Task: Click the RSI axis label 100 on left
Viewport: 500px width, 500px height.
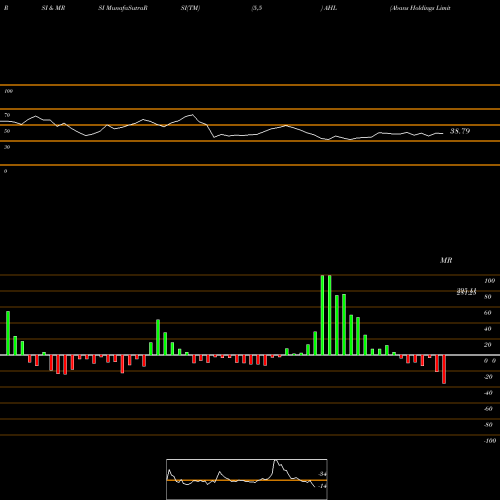Action: (8, 91)
